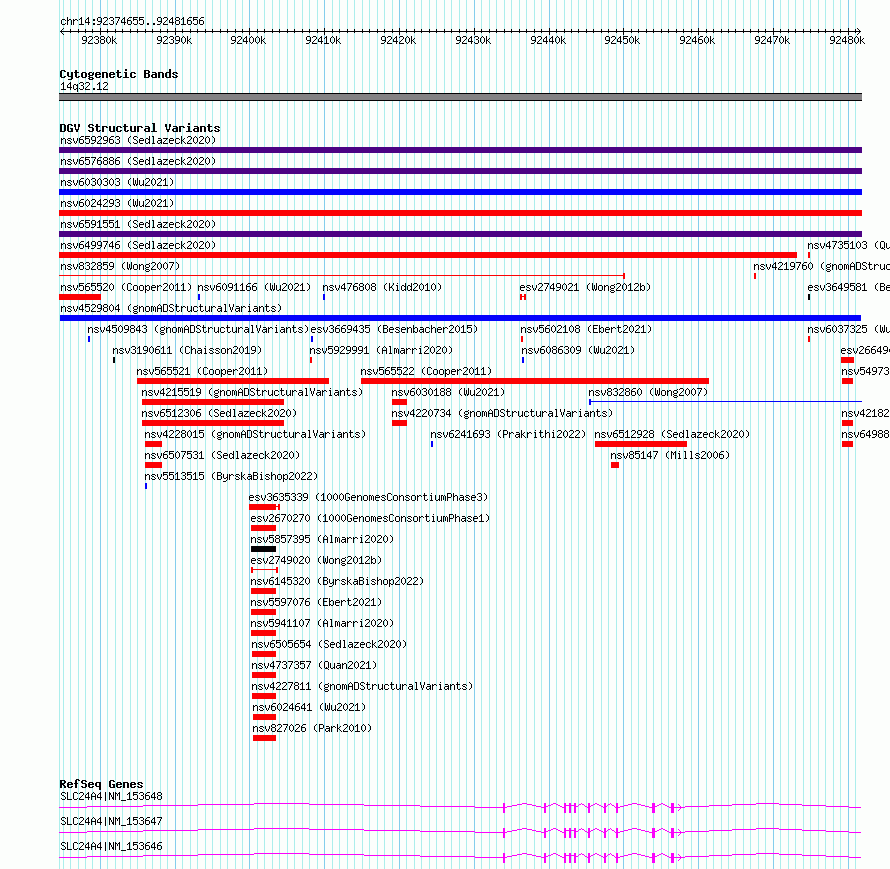
Task: Click the RefSeq Genes track title
Action: 101,784
